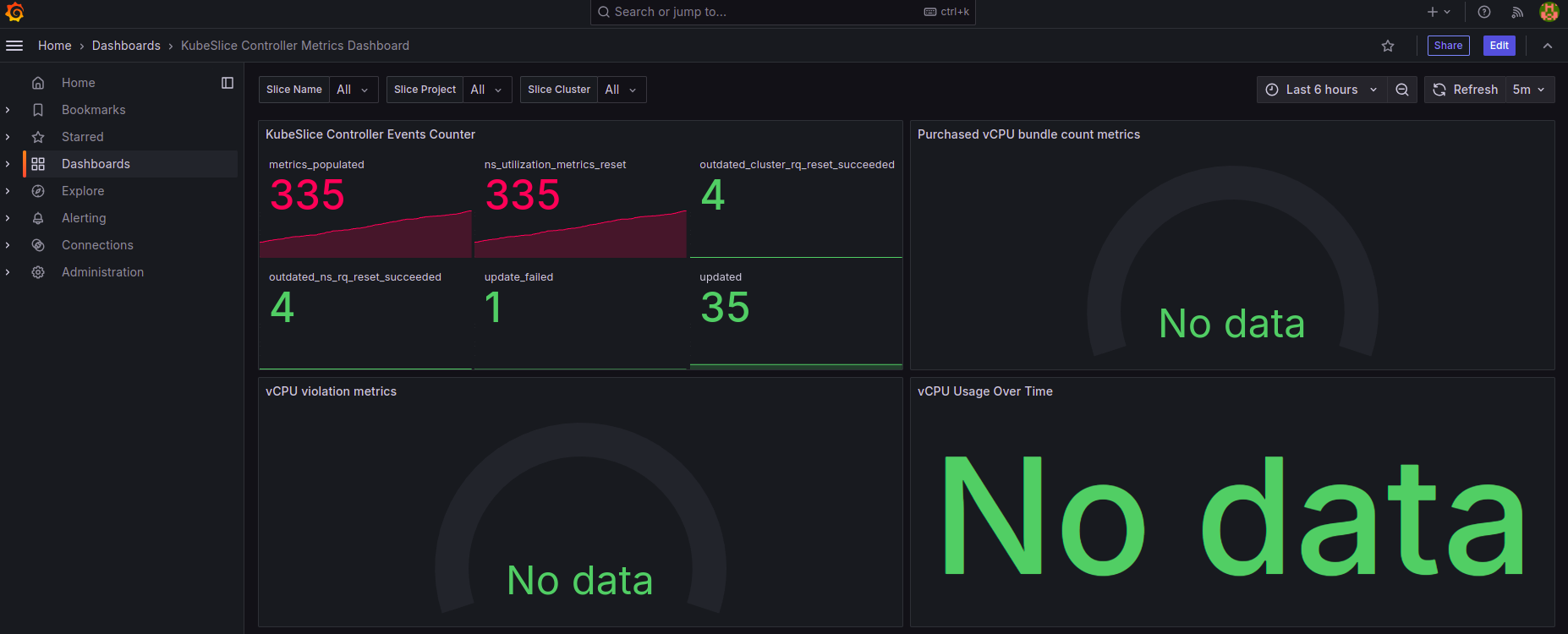Screen dimensions: 1568x634
Task: Click the Edit dashboard button
Action: [x=1499, y=46]
